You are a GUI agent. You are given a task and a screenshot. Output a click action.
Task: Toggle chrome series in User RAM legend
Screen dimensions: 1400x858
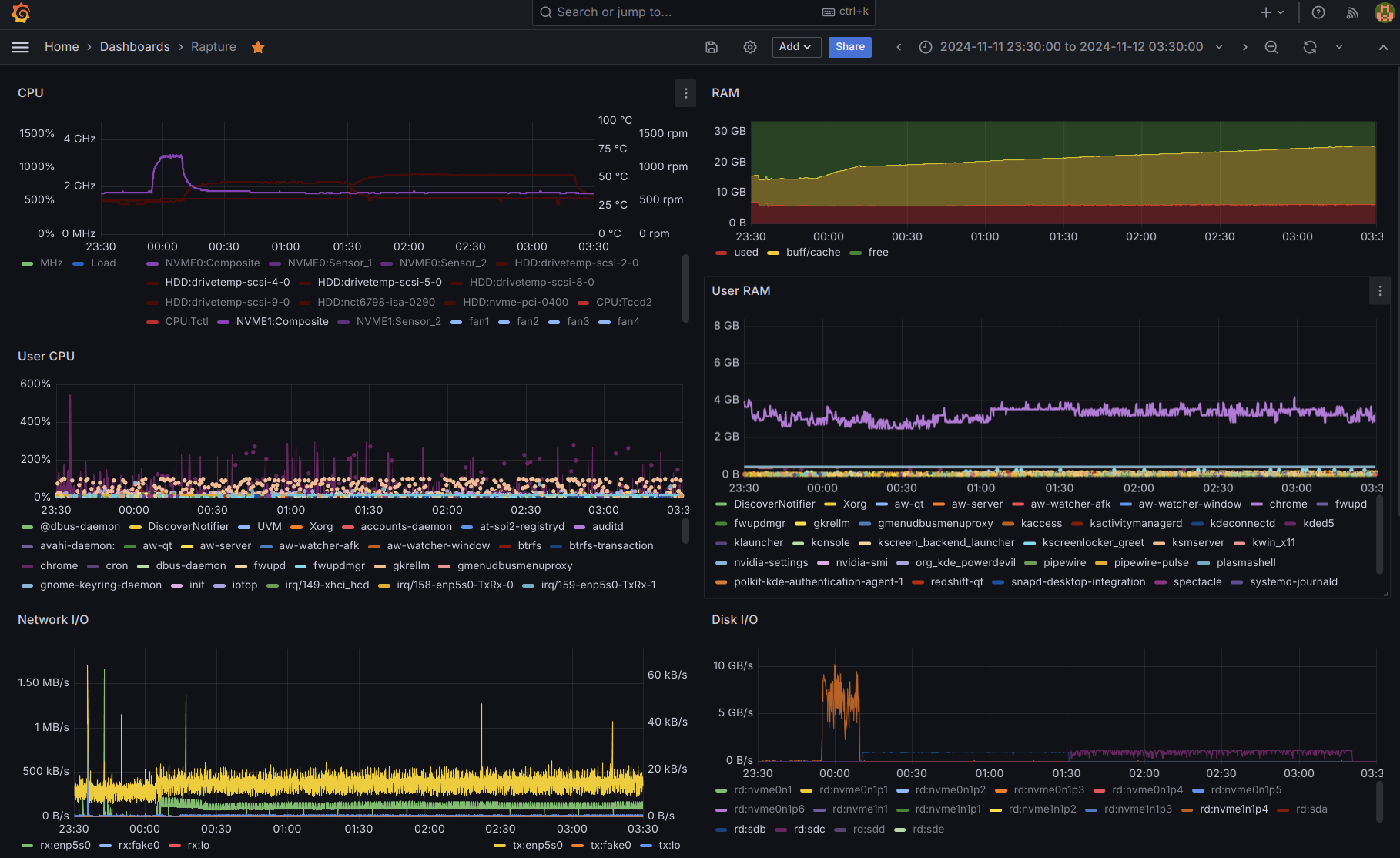click(1288, 504)
